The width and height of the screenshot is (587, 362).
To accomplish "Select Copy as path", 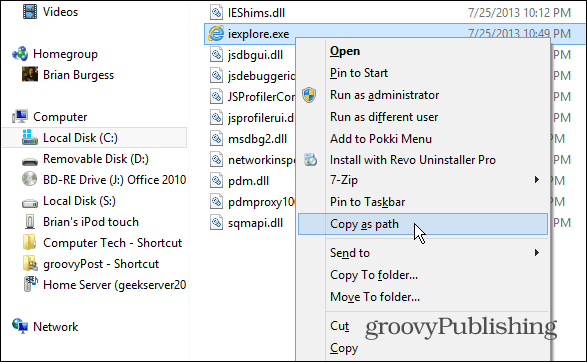I will click(364, 224).
